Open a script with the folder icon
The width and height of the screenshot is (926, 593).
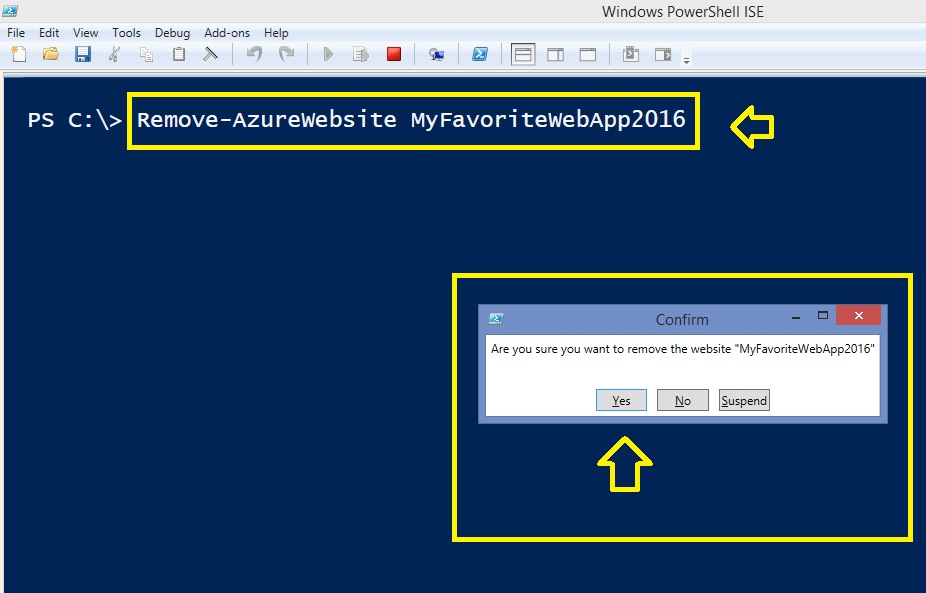point(51,54)
